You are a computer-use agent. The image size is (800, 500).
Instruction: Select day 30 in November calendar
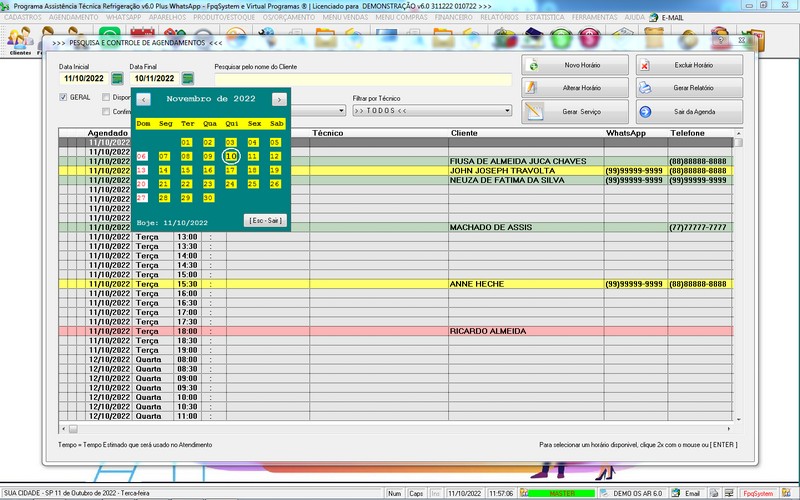tap(208, 198)
